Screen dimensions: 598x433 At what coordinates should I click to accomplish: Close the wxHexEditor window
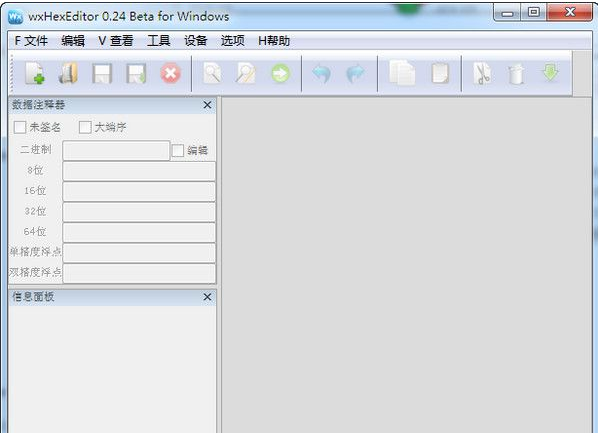(x=570, y=13)
